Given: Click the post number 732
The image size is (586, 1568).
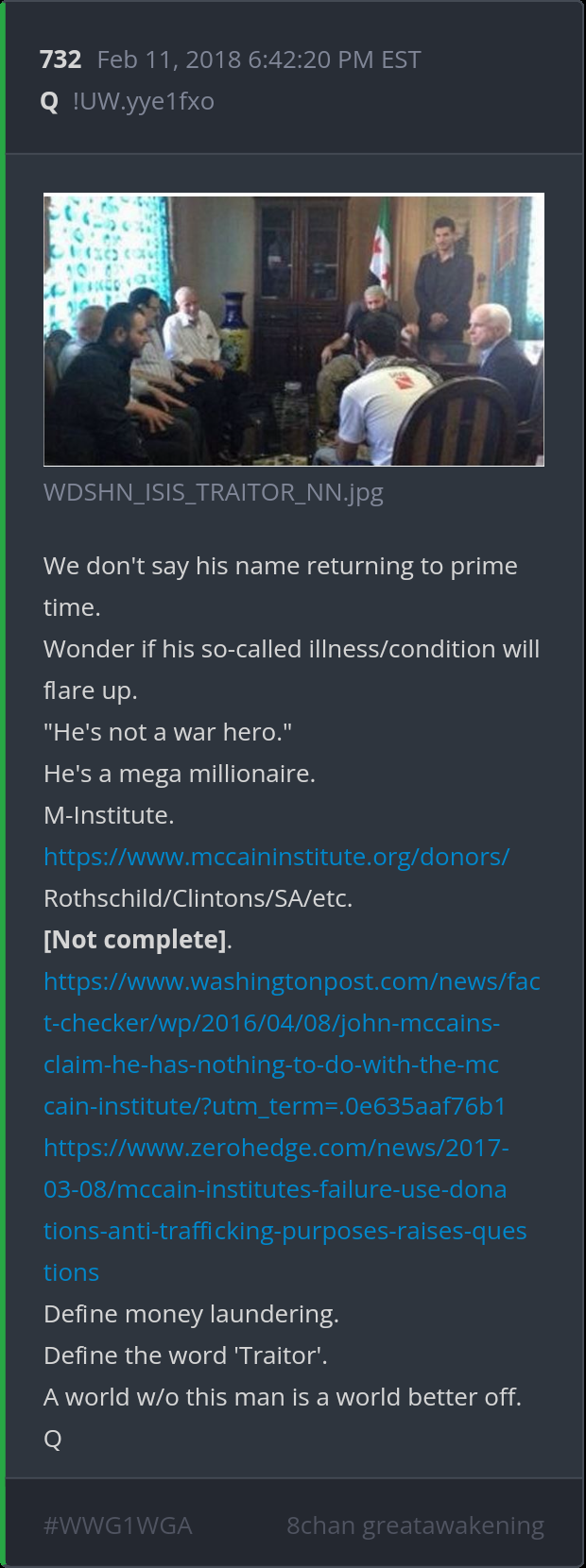Looking at the screenshot, I should tap(60, 60).
